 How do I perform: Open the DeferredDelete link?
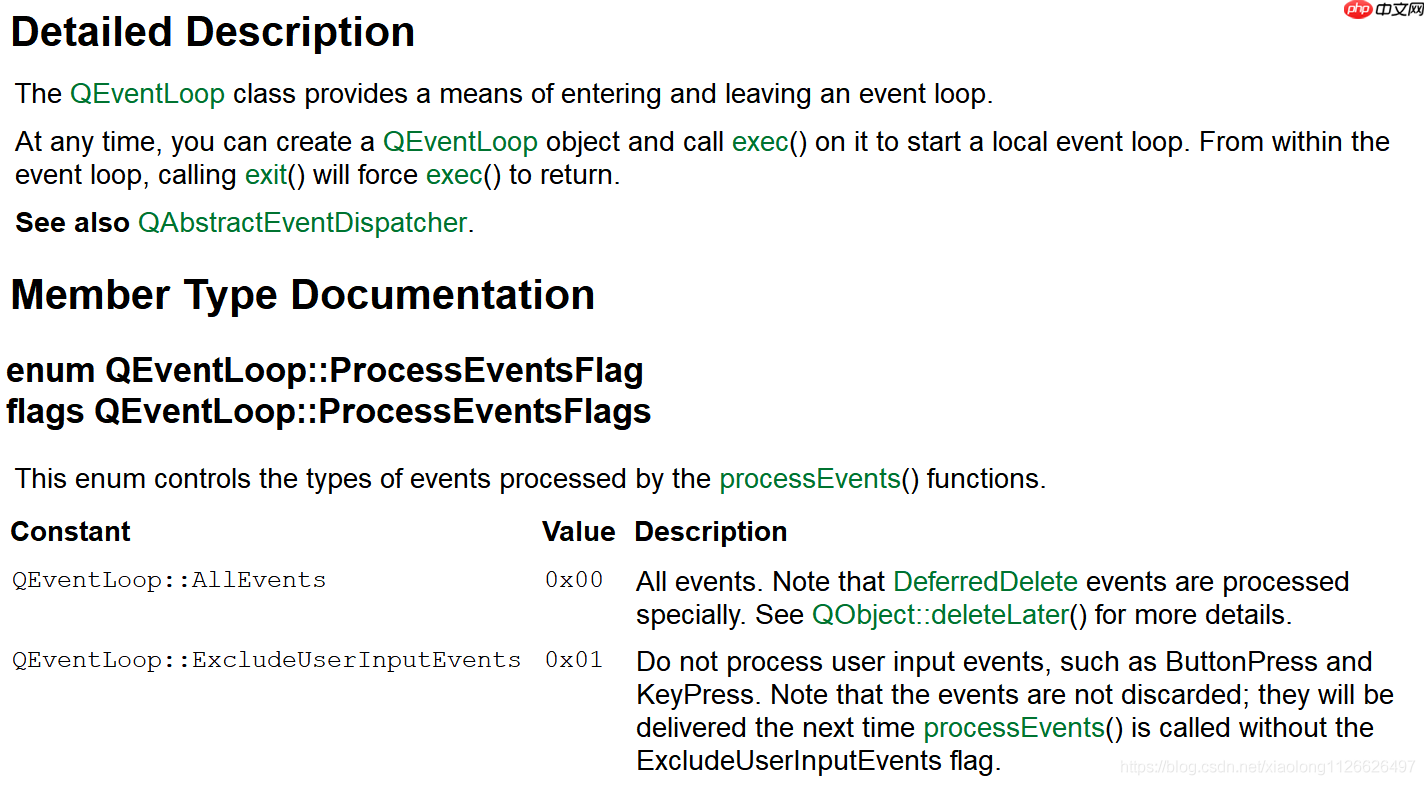(985, 582)
